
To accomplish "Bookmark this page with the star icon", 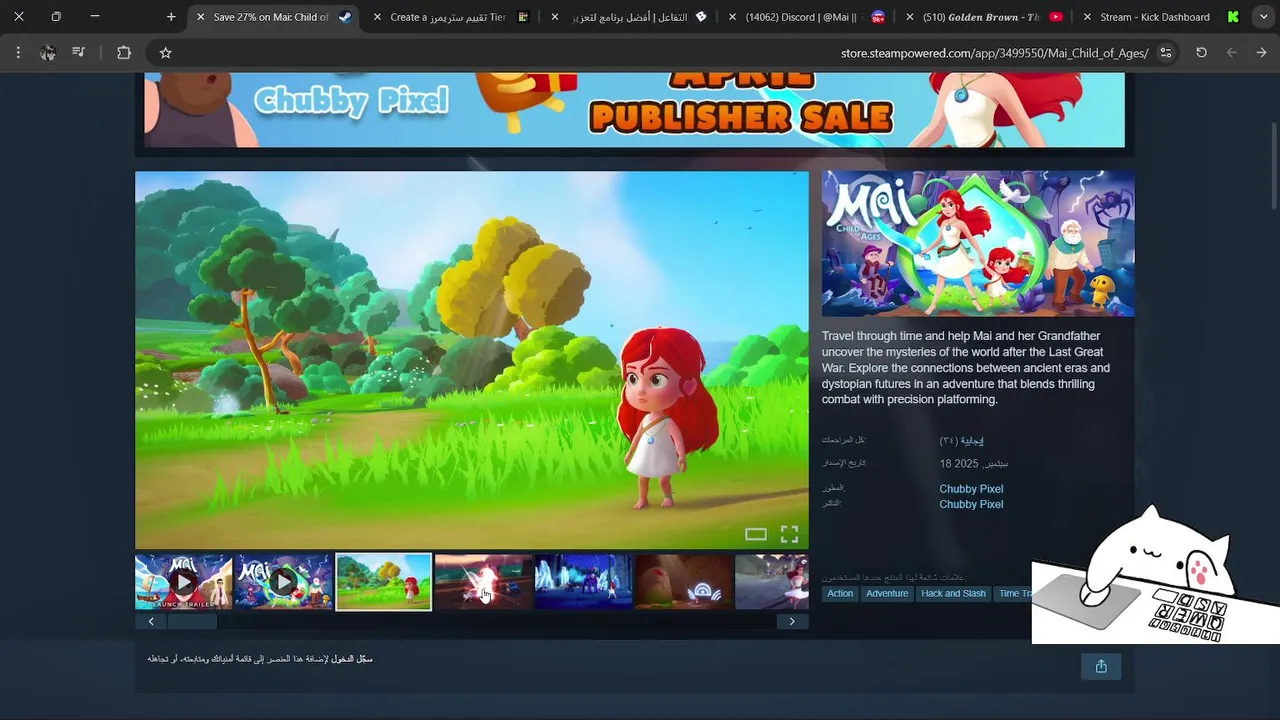I will (x=166, y=53).
